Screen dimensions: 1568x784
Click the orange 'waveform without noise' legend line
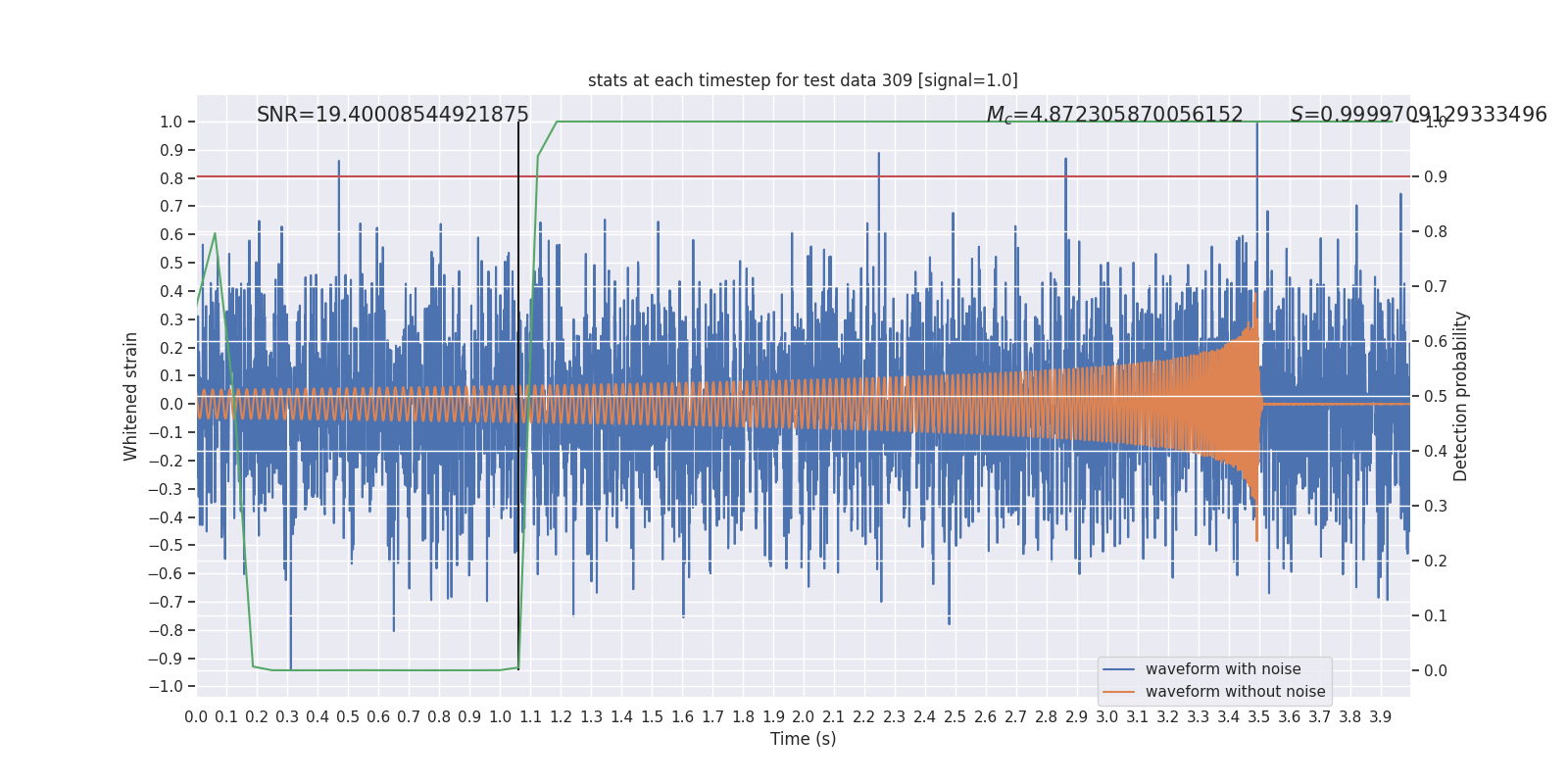tap(1119, 692)
